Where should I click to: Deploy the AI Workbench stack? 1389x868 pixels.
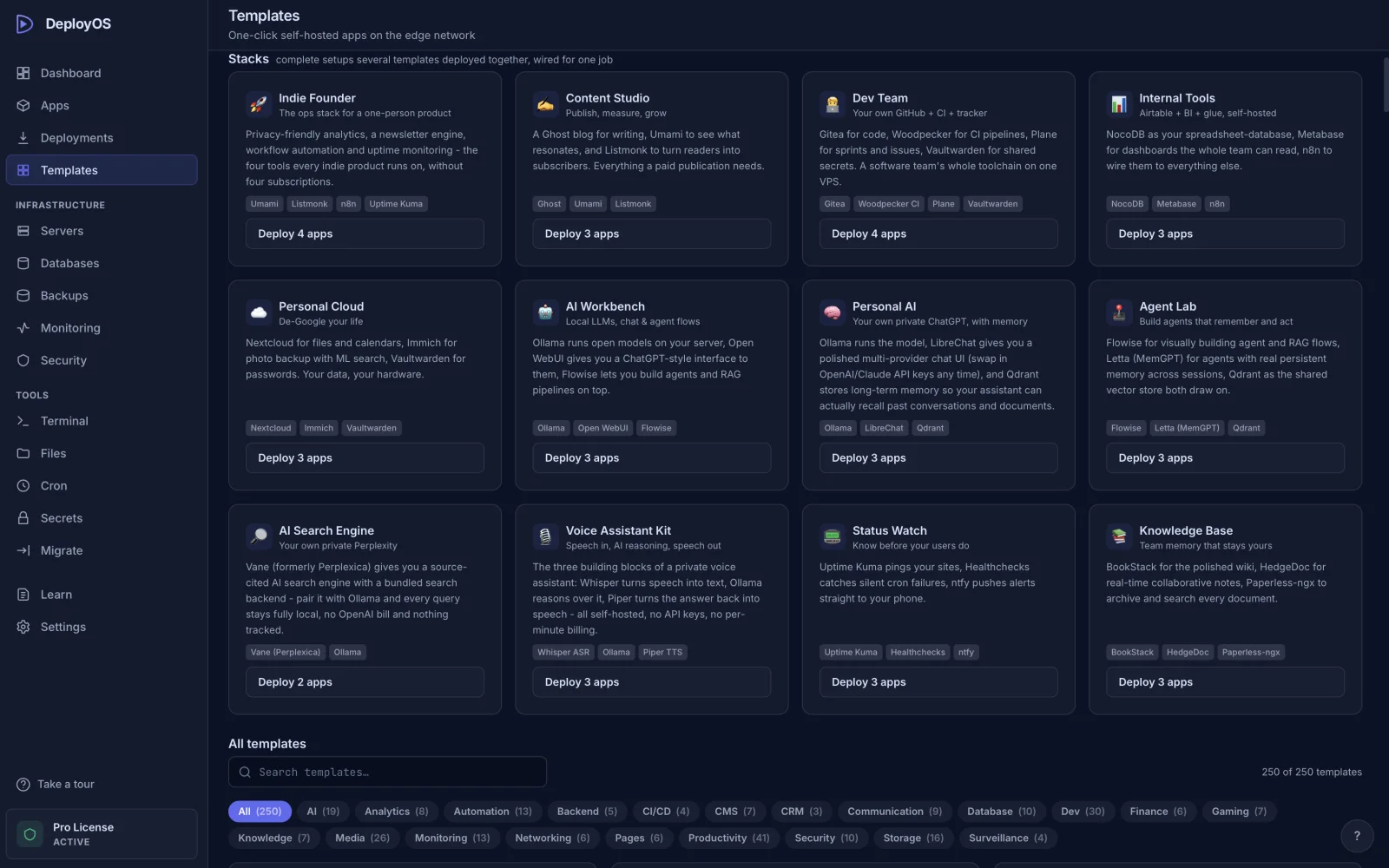tap(651, 457)
